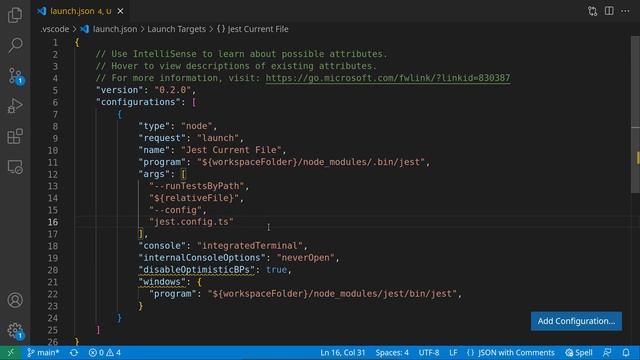Click the Ln 16, Col 31 status item
The height and width of the screenshot is (360, 640).
tap(342, 353)
